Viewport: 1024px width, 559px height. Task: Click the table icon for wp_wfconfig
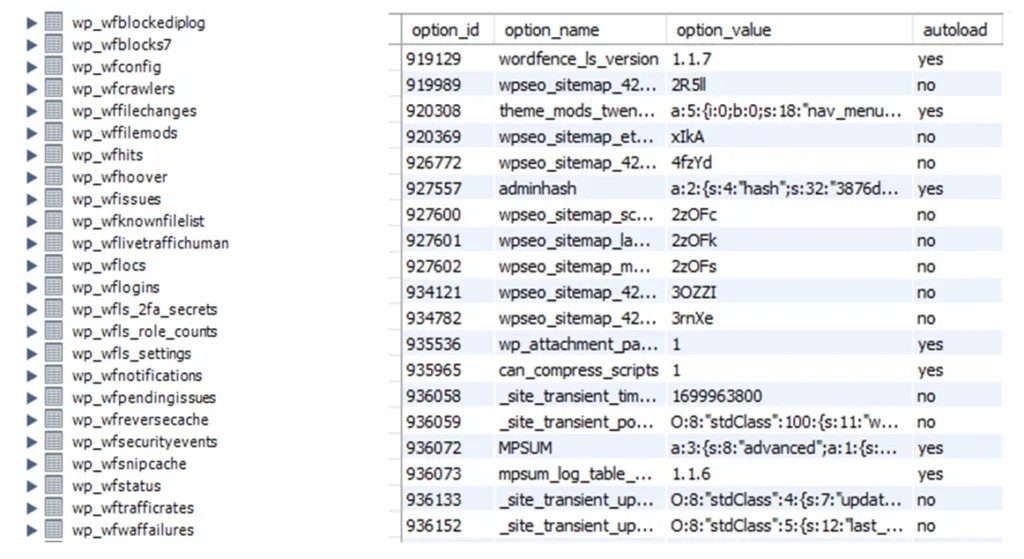[x=54, y=67]
